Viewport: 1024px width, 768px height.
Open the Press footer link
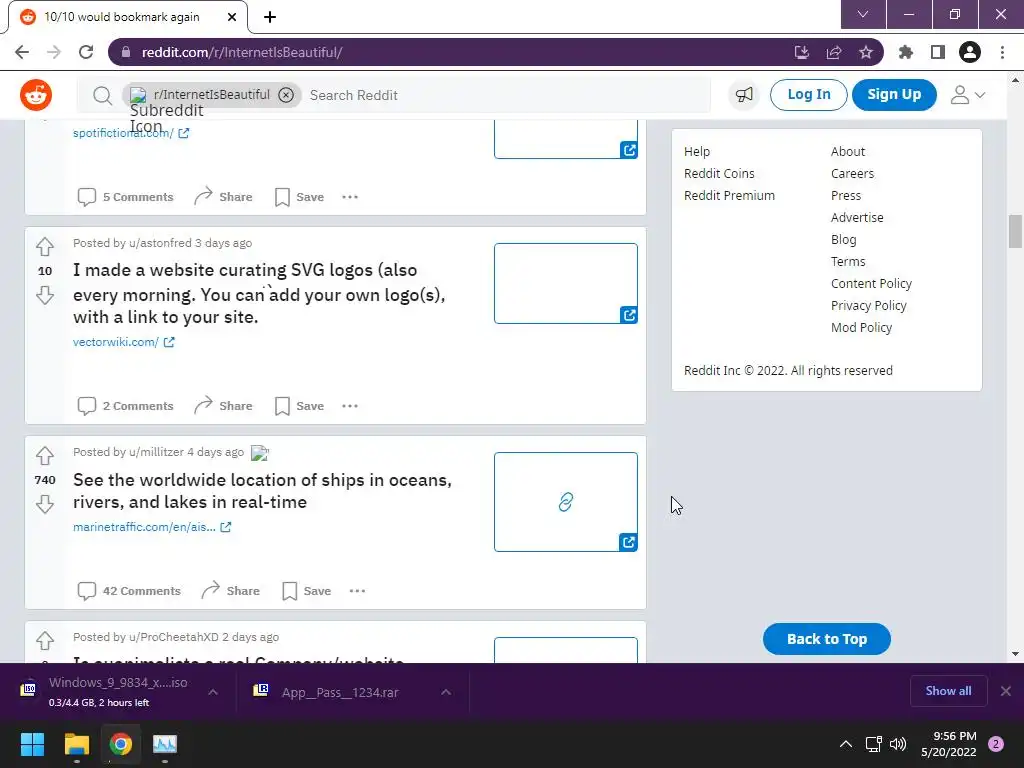(x=846, y=196)
